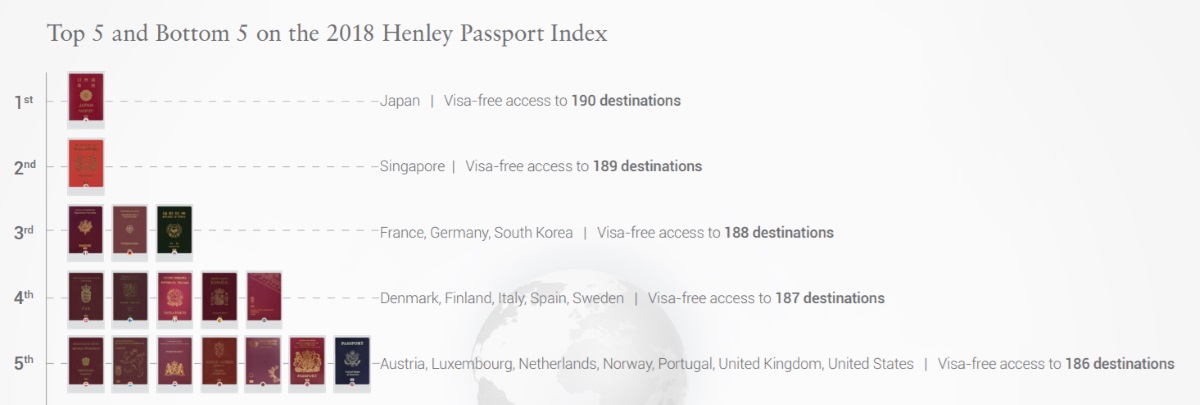Click the 2018 Henley Passport Index title

tap(327, 33)
